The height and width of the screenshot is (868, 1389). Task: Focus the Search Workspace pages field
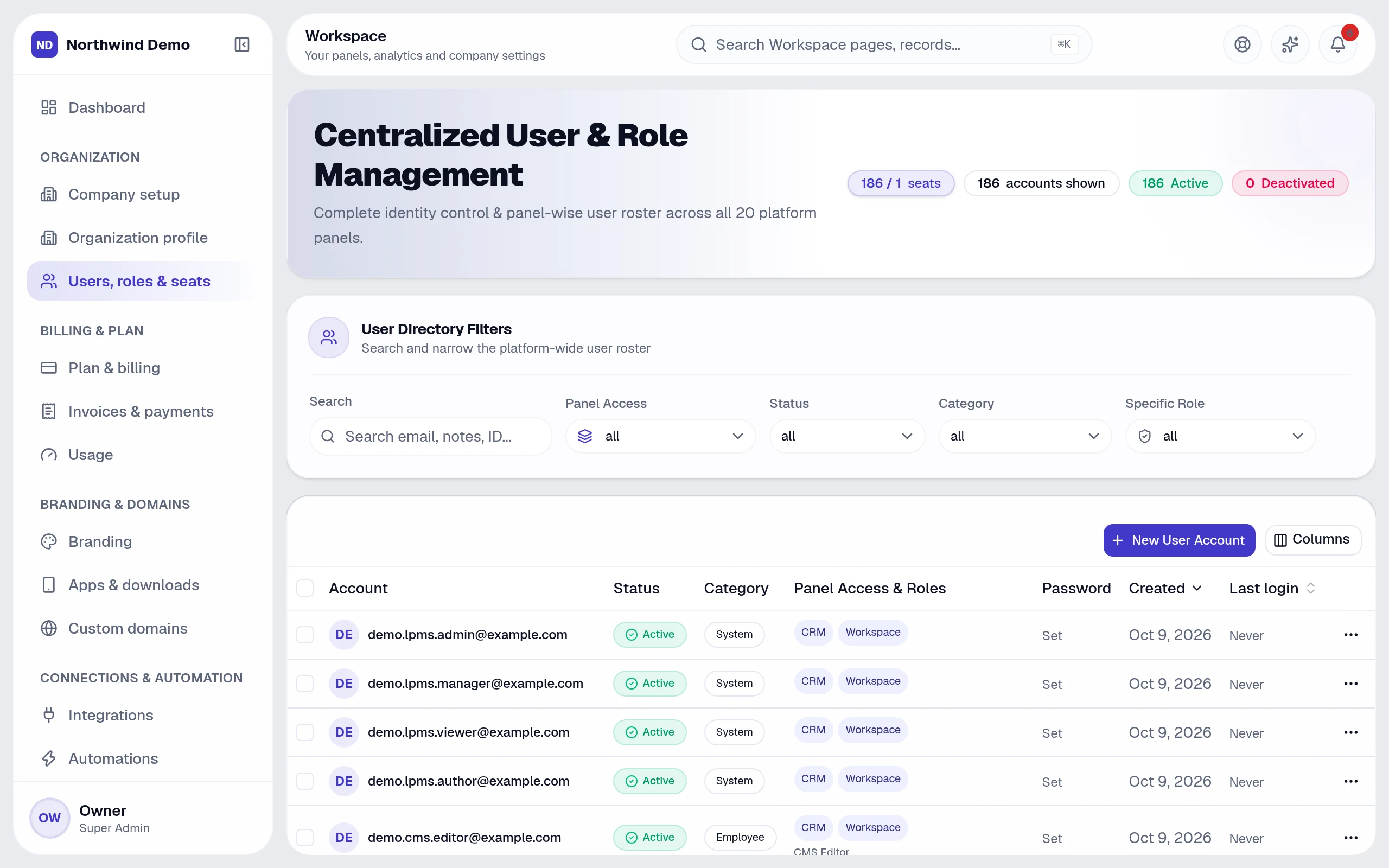click(x=883, y=44)
